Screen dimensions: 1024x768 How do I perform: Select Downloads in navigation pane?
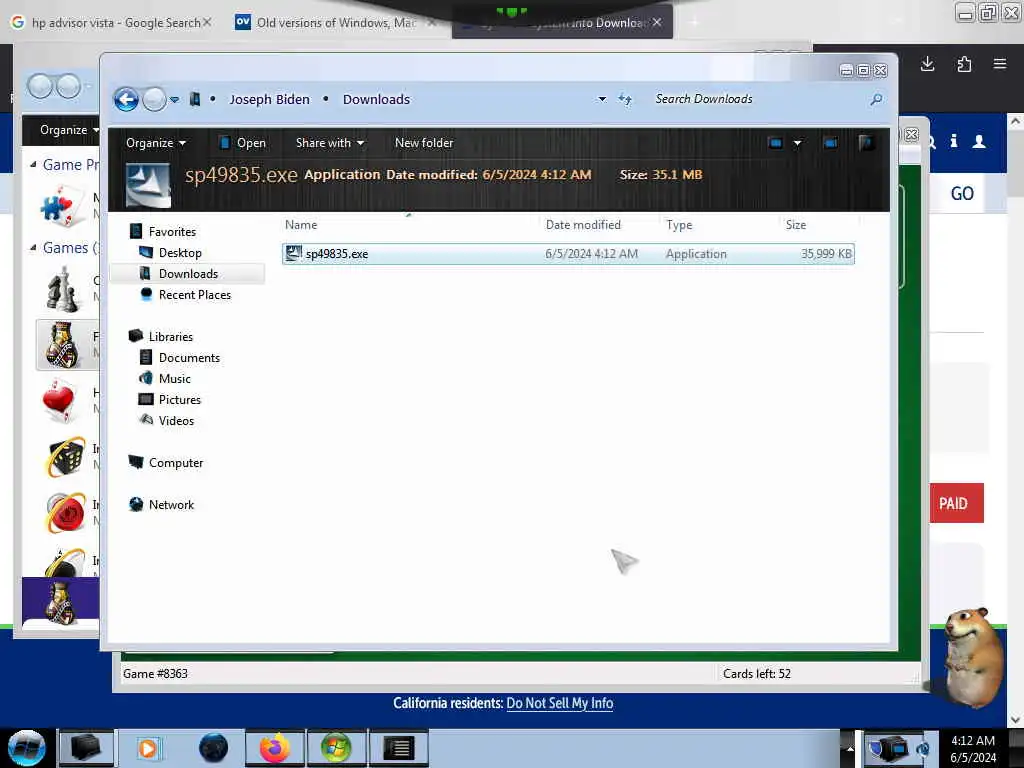click(188, 273)
